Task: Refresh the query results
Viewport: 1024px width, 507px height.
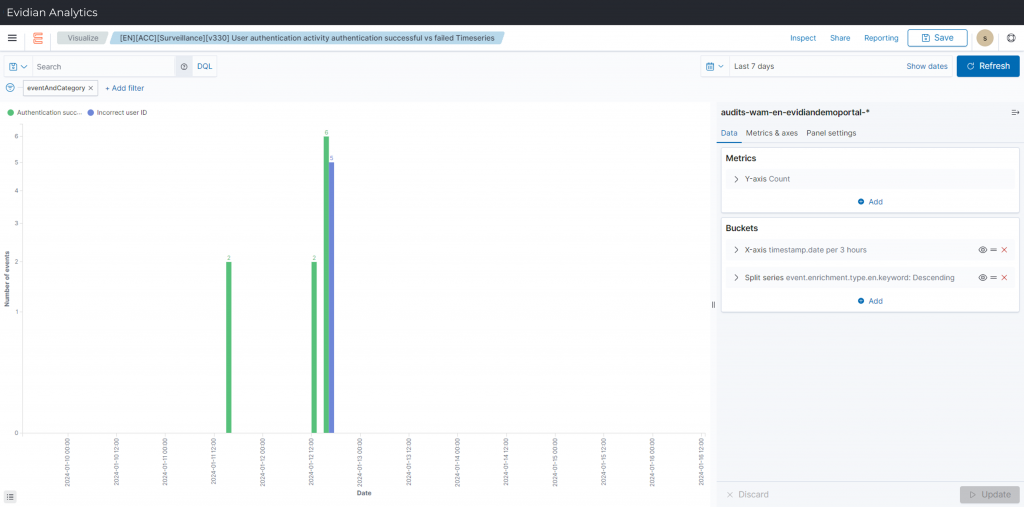Action: point(987,66)
